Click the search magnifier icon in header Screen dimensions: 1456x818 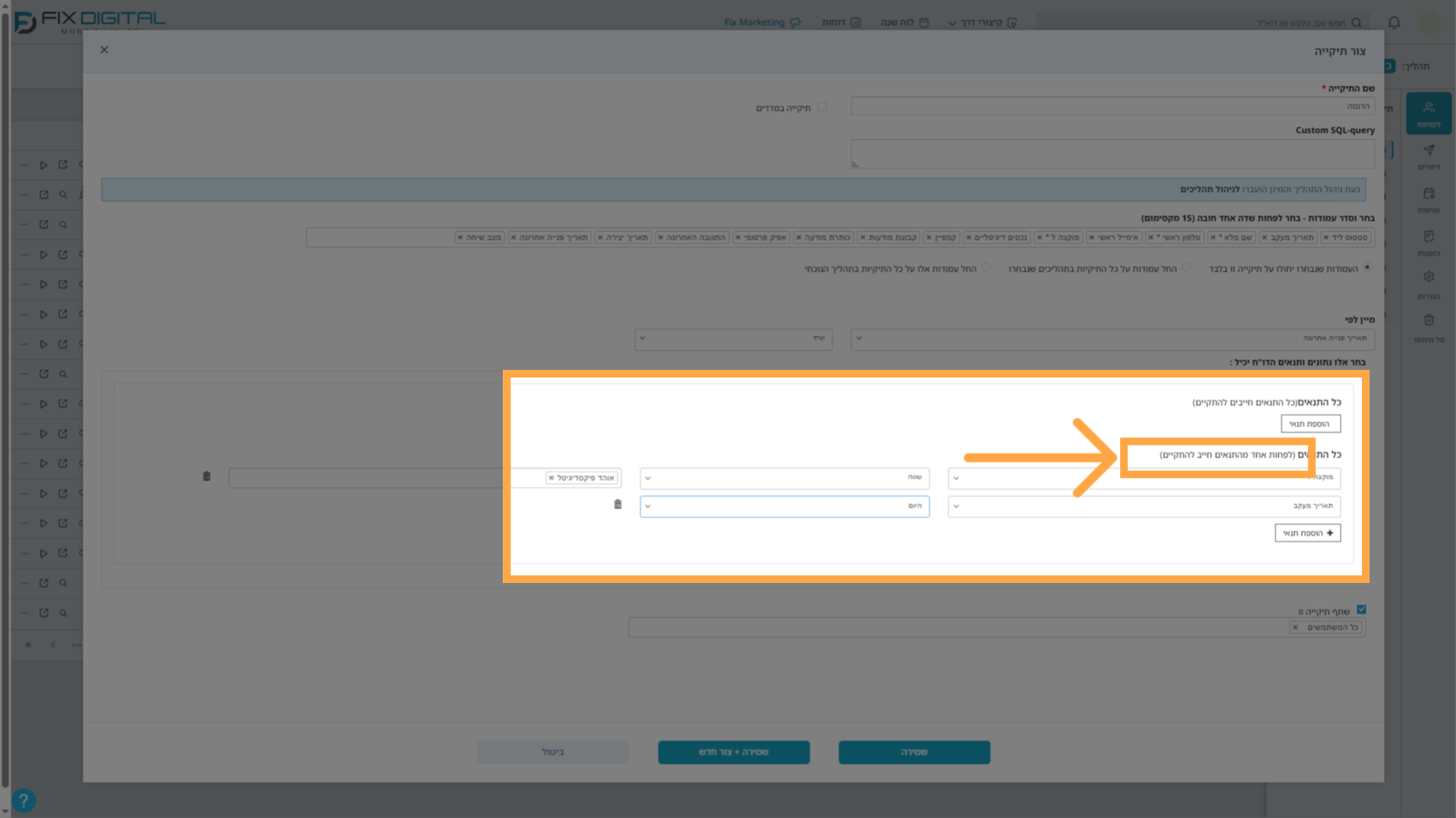pyautogui.click(x=1357, y=23)
